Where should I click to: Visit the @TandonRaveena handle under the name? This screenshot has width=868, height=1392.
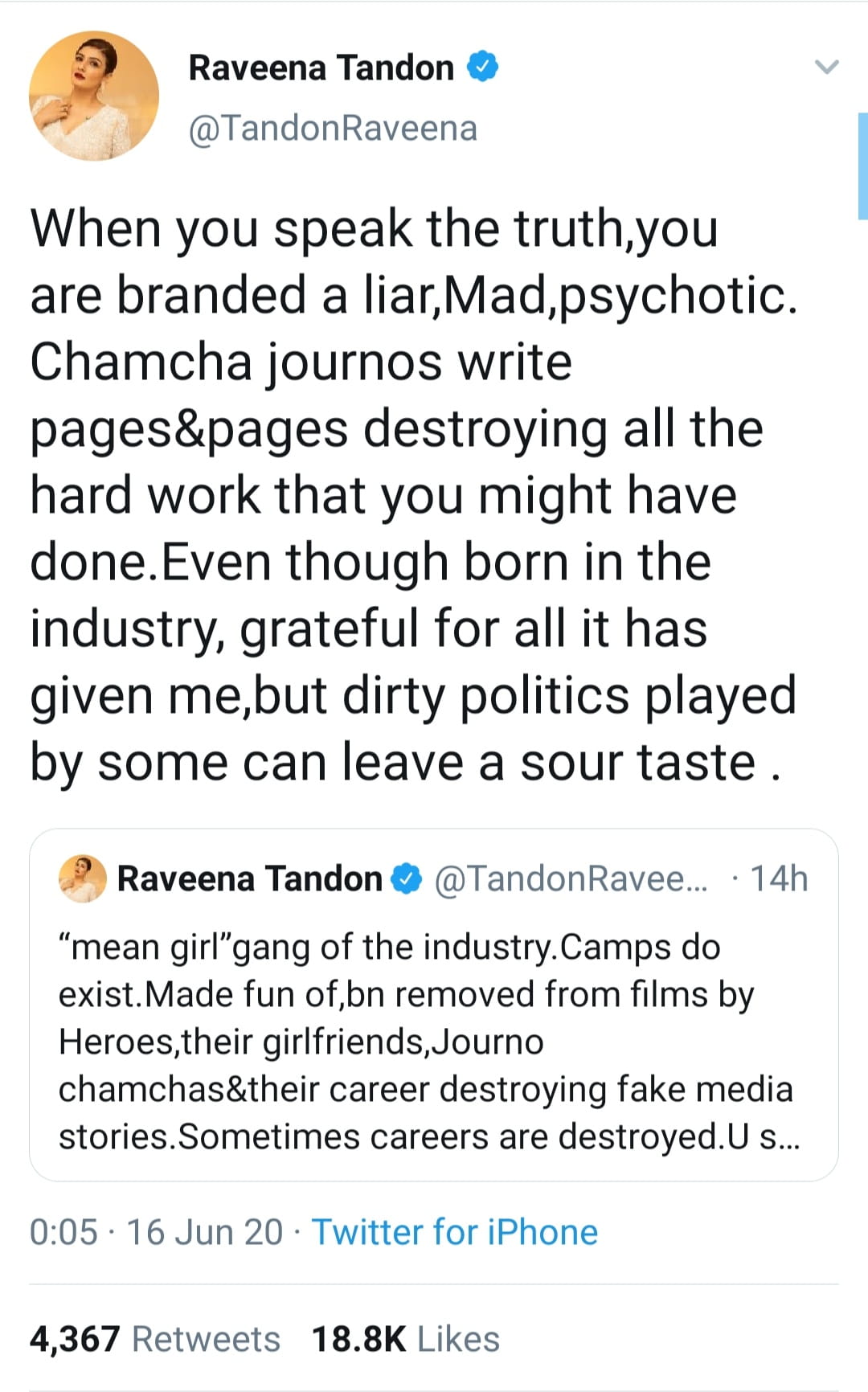tap(333, 129)
